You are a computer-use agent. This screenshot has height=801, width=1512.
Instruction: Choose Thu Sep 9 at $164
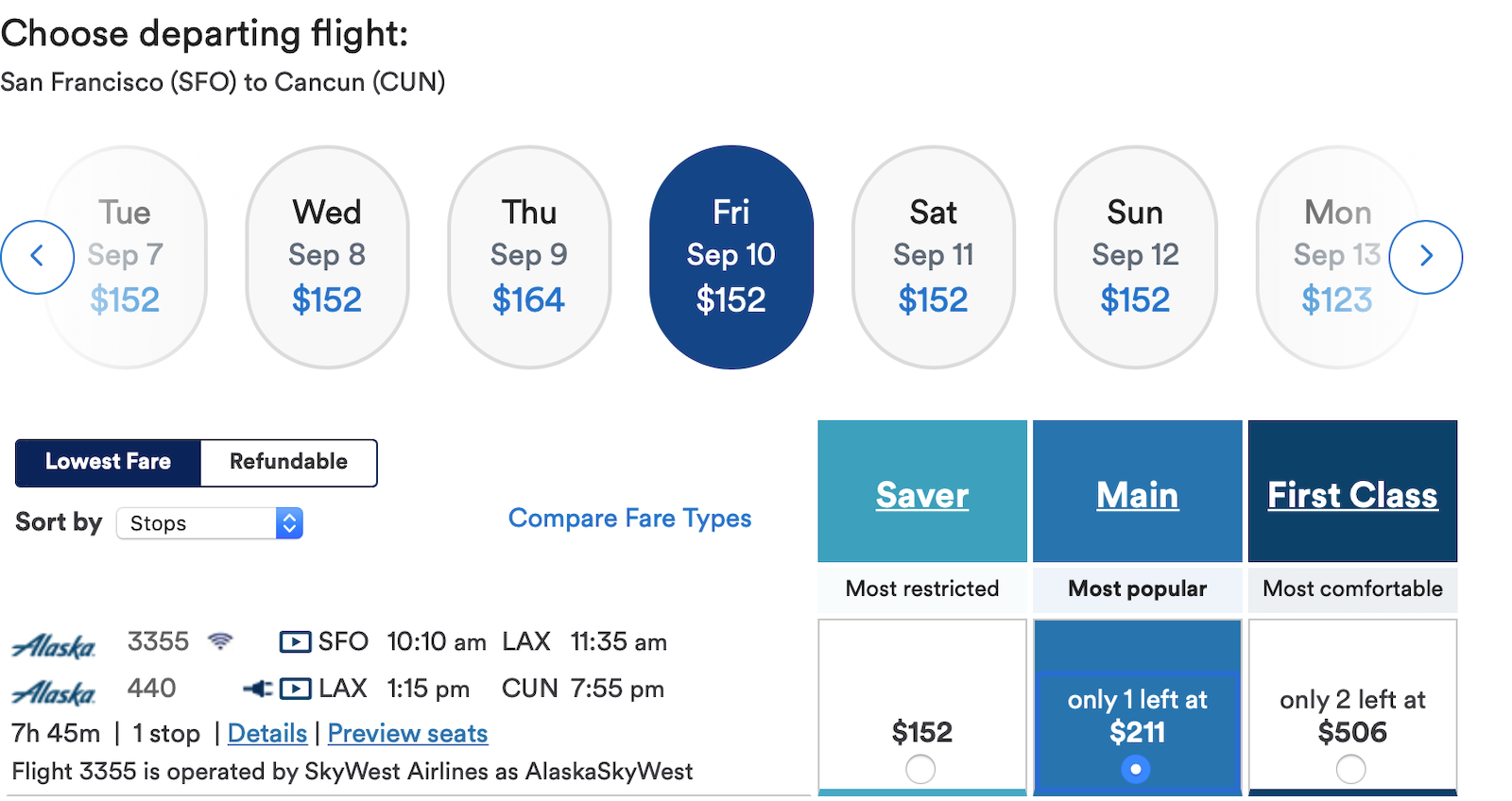tap(529, 257)
